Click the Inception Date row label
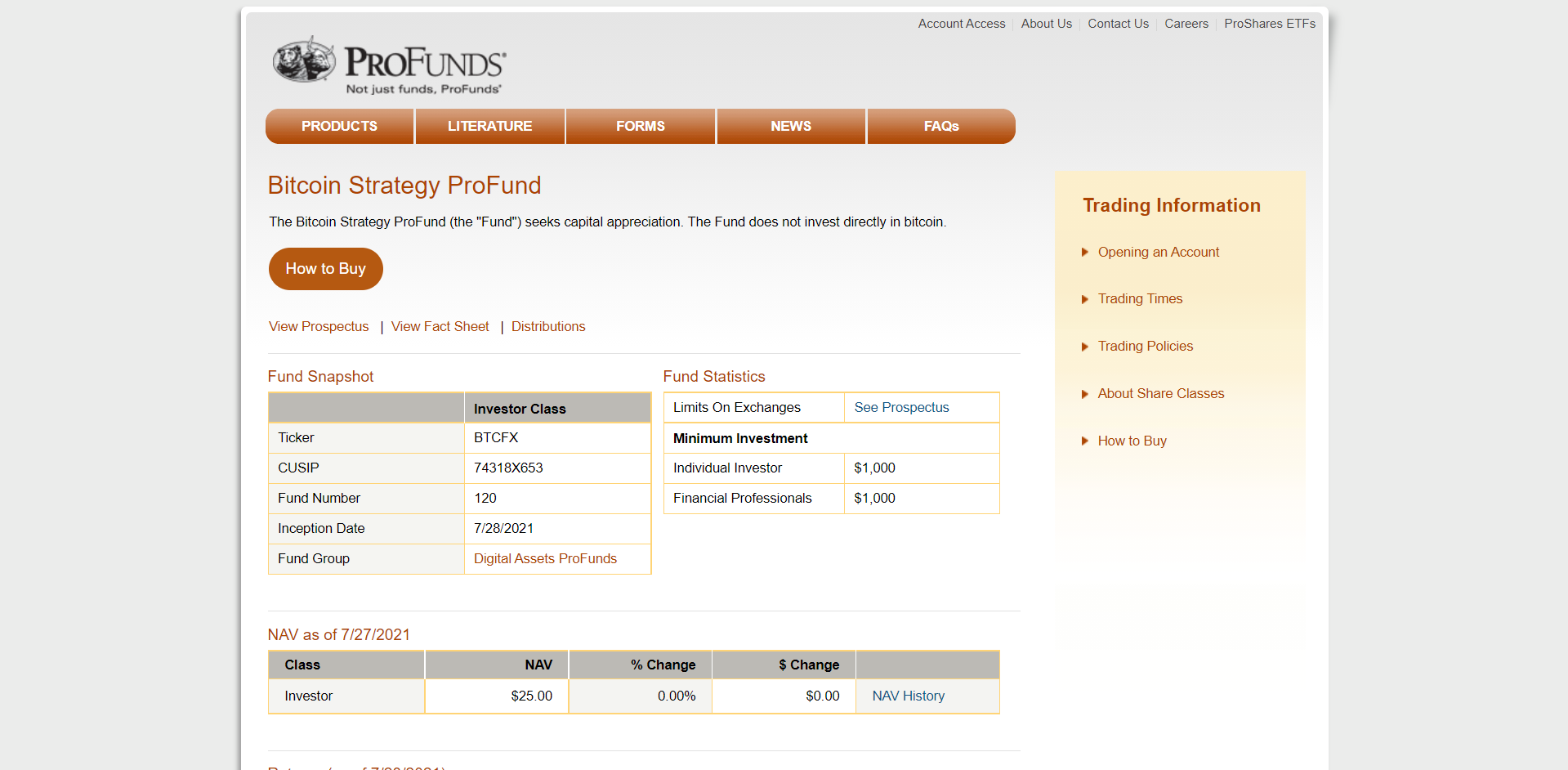1568x770 pixels. [x=321, y=529]
